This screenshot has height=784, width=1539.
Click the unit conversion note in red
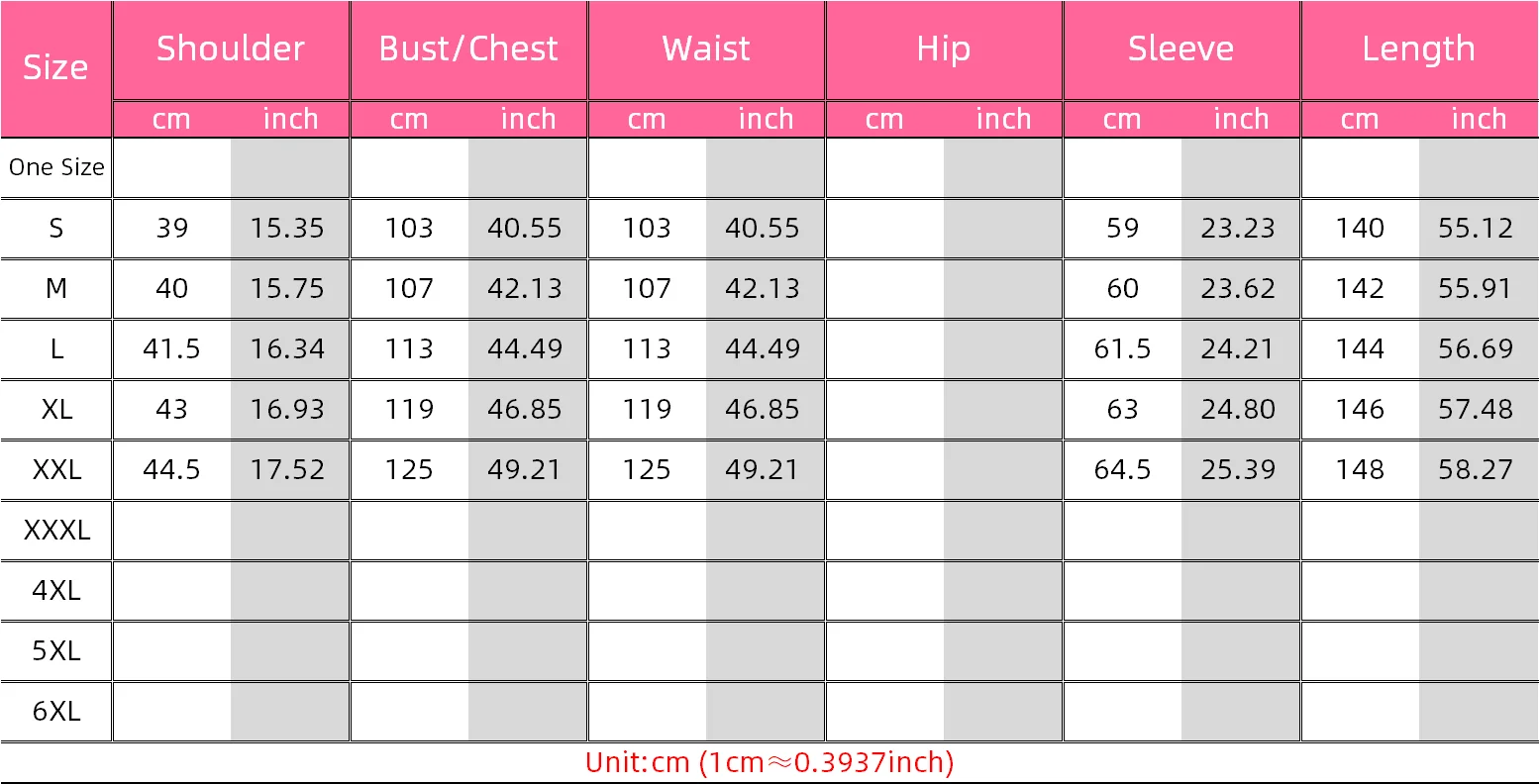coord(769,762)
